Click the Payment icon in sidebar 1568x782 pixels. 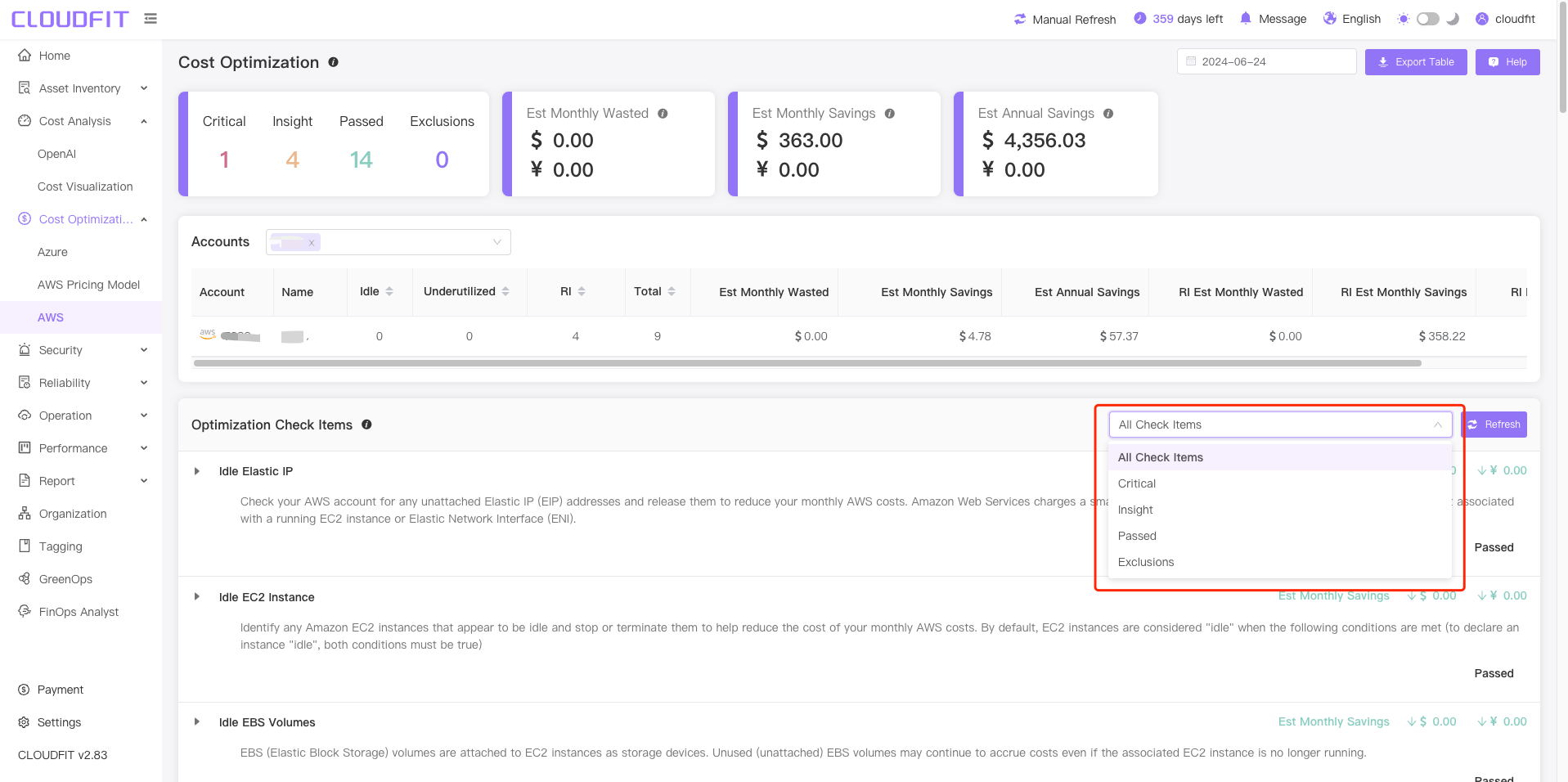[24, 690]
